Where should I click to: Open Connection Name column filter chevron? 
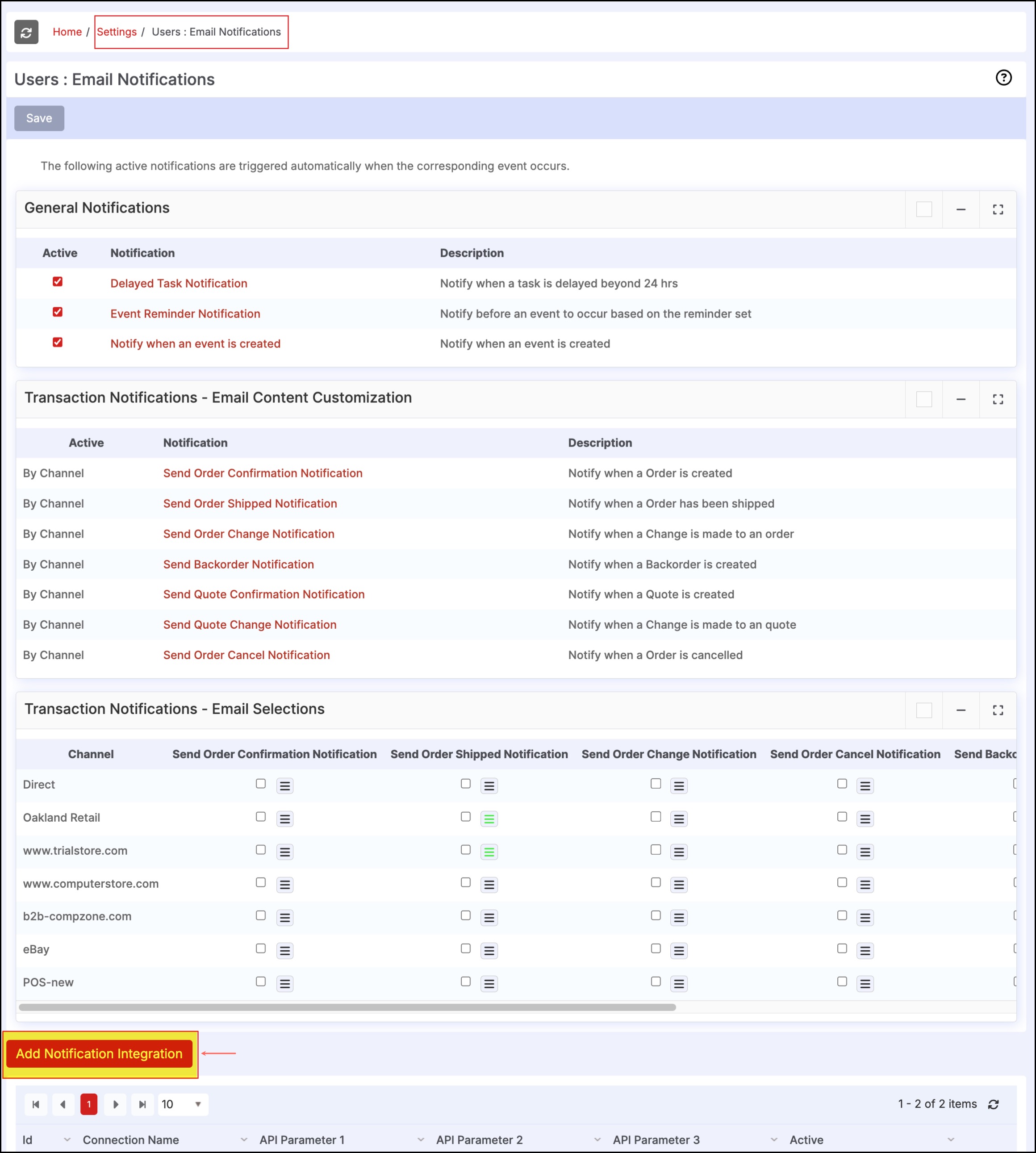pyautogui.click(x=244, y=1139)
